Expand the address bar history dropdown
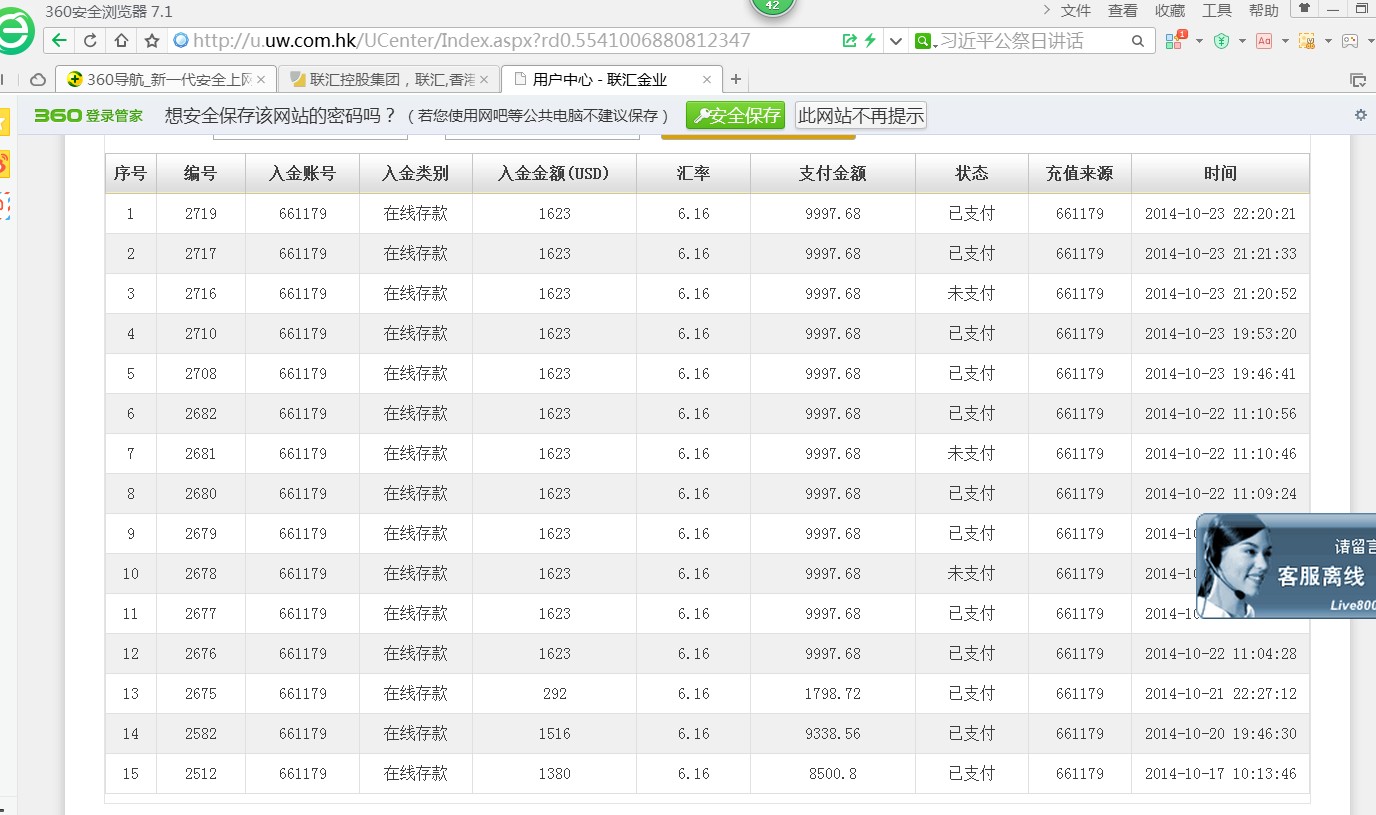This screenshot has height=815, width=1376. click(x=895, y=41)
